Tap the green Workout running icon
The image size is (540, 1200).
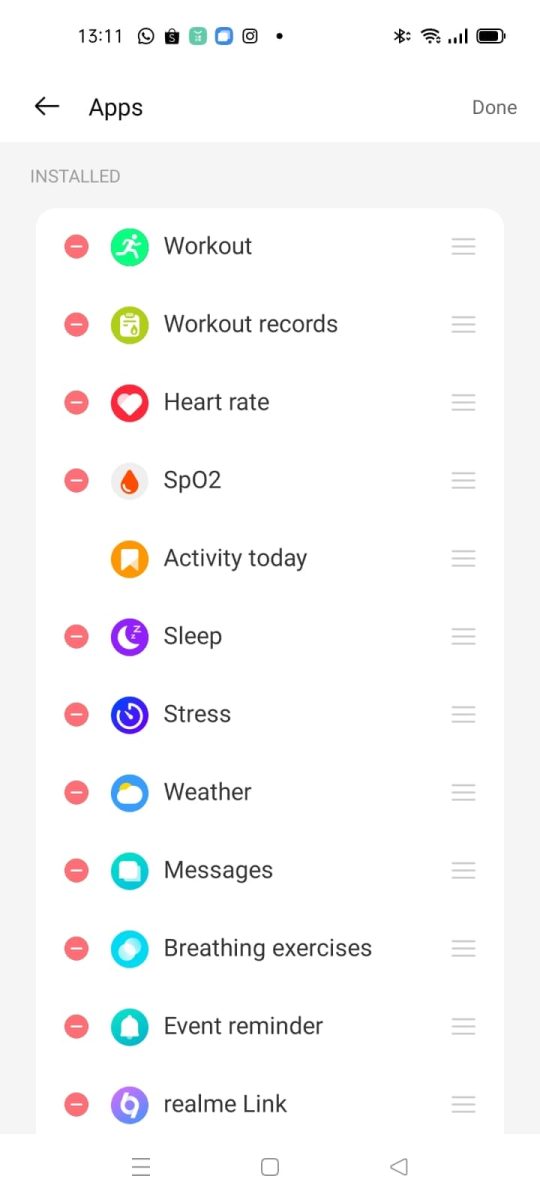[129, 246]
